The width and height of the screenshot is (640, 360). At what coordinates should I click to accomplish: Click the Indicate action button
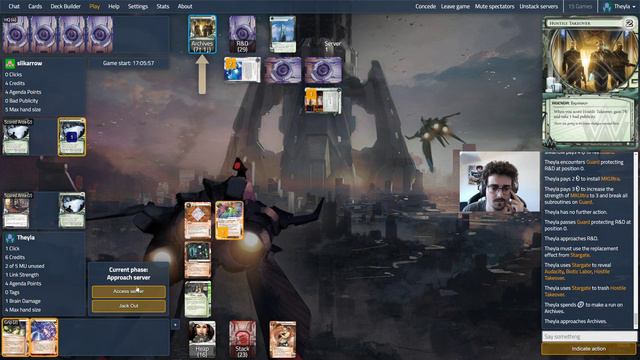589,349
